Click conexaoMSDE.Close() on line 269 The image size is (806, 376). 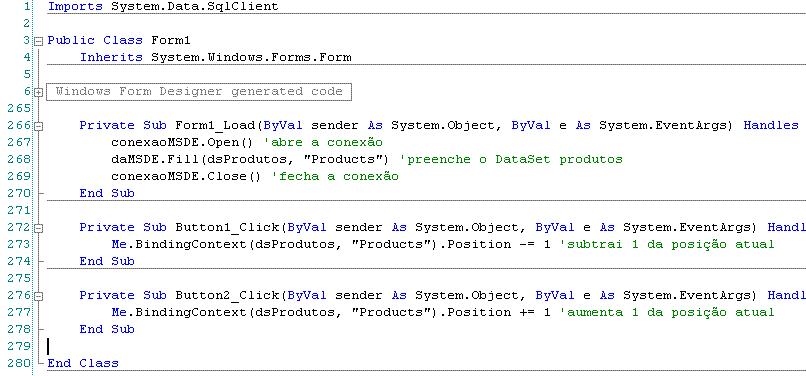[x=186, y=176]
